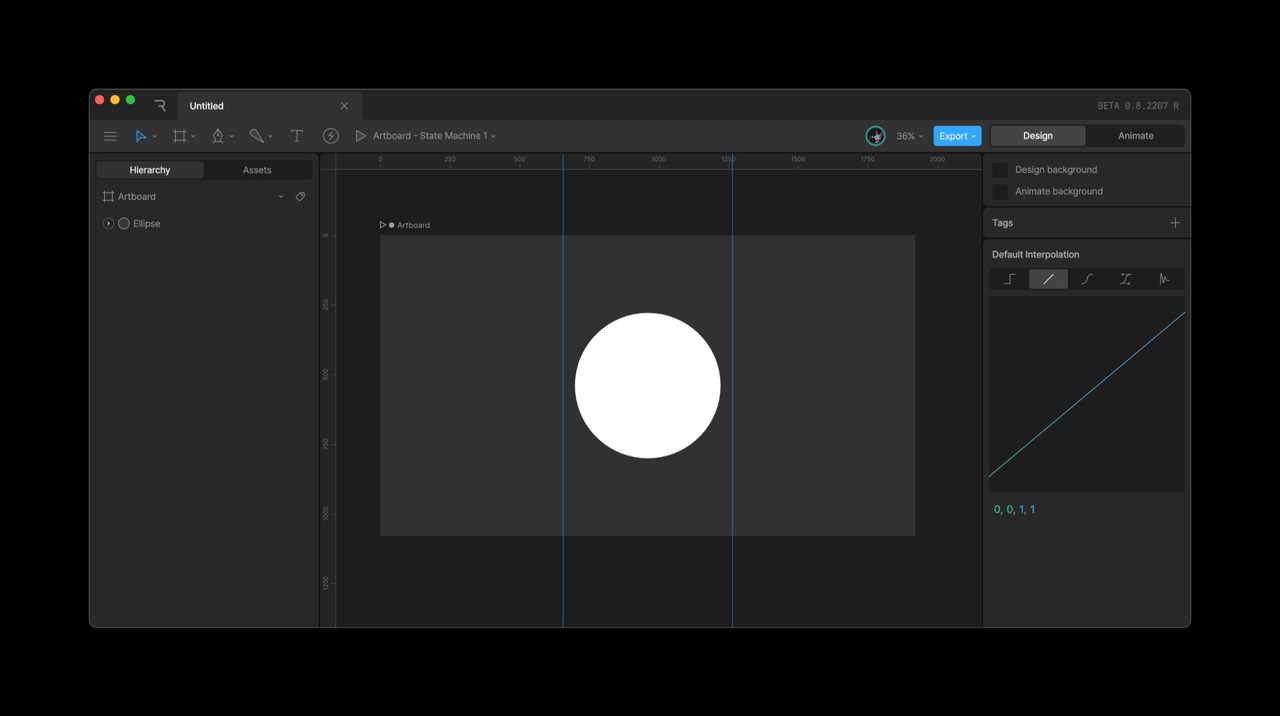This screenshot has width=1280, height=716.
Task: Select Artboard in hierarchy header
Action: point(137,197)
